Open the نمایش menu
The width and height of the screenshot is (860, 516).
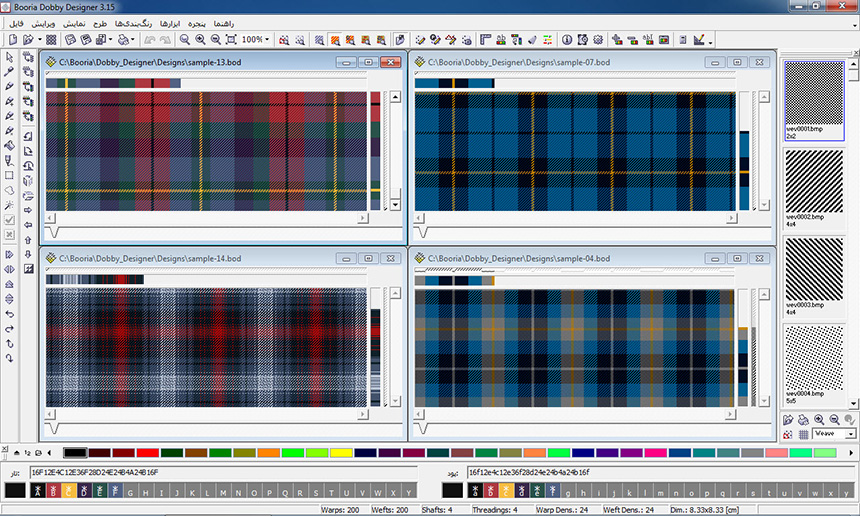click(x=73, y=24)
